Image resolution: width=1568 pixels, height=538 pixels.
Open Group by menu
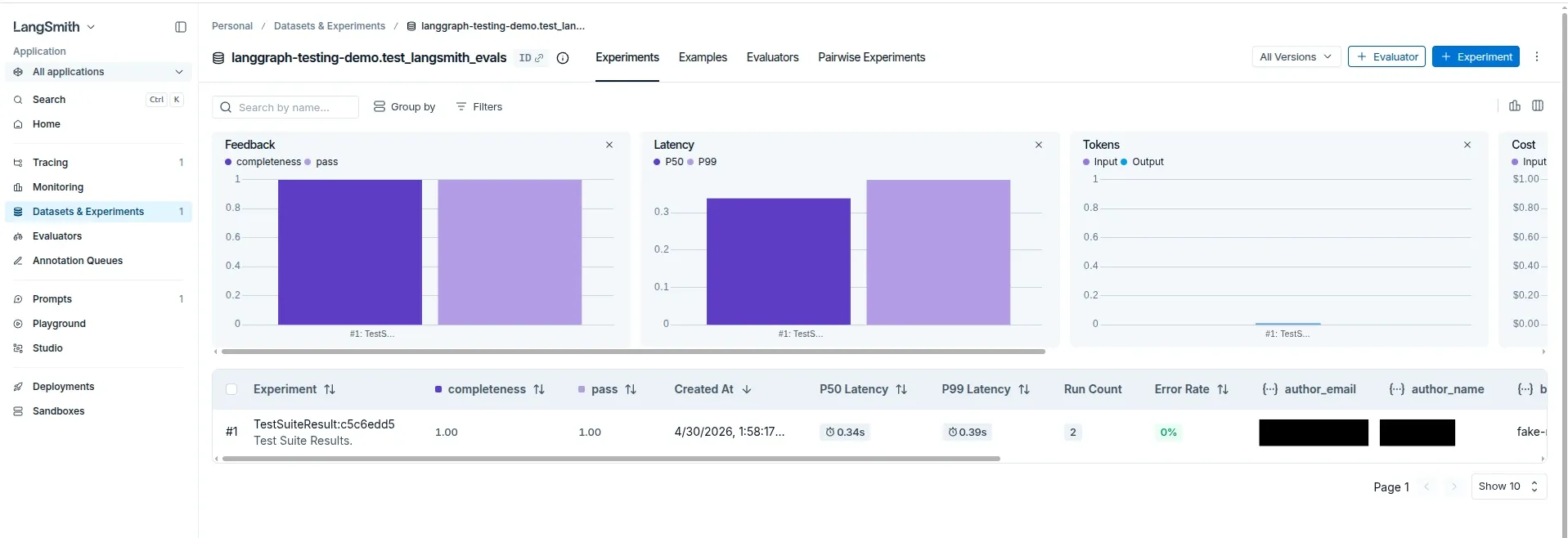click(405, 107)
